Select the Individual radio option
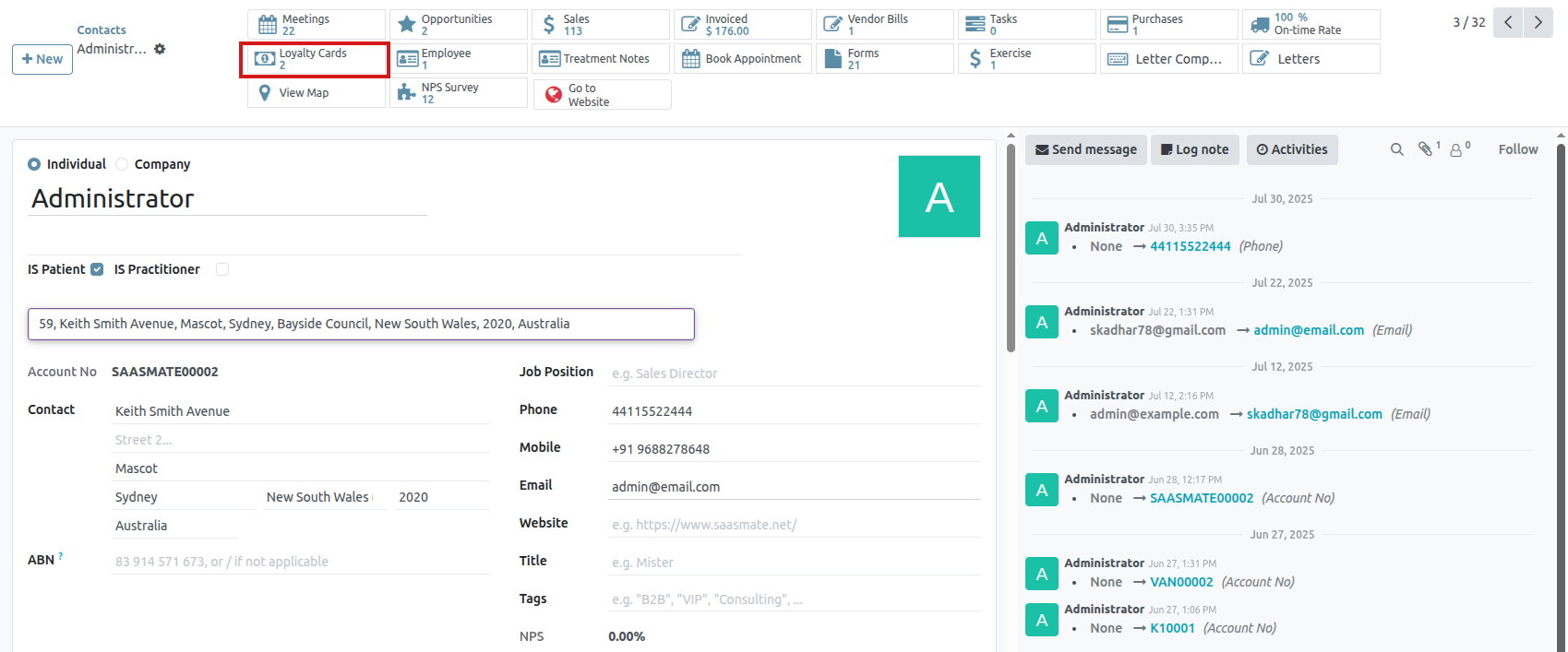The width and height of the screenshot is (1568, 652). (34, 164)
